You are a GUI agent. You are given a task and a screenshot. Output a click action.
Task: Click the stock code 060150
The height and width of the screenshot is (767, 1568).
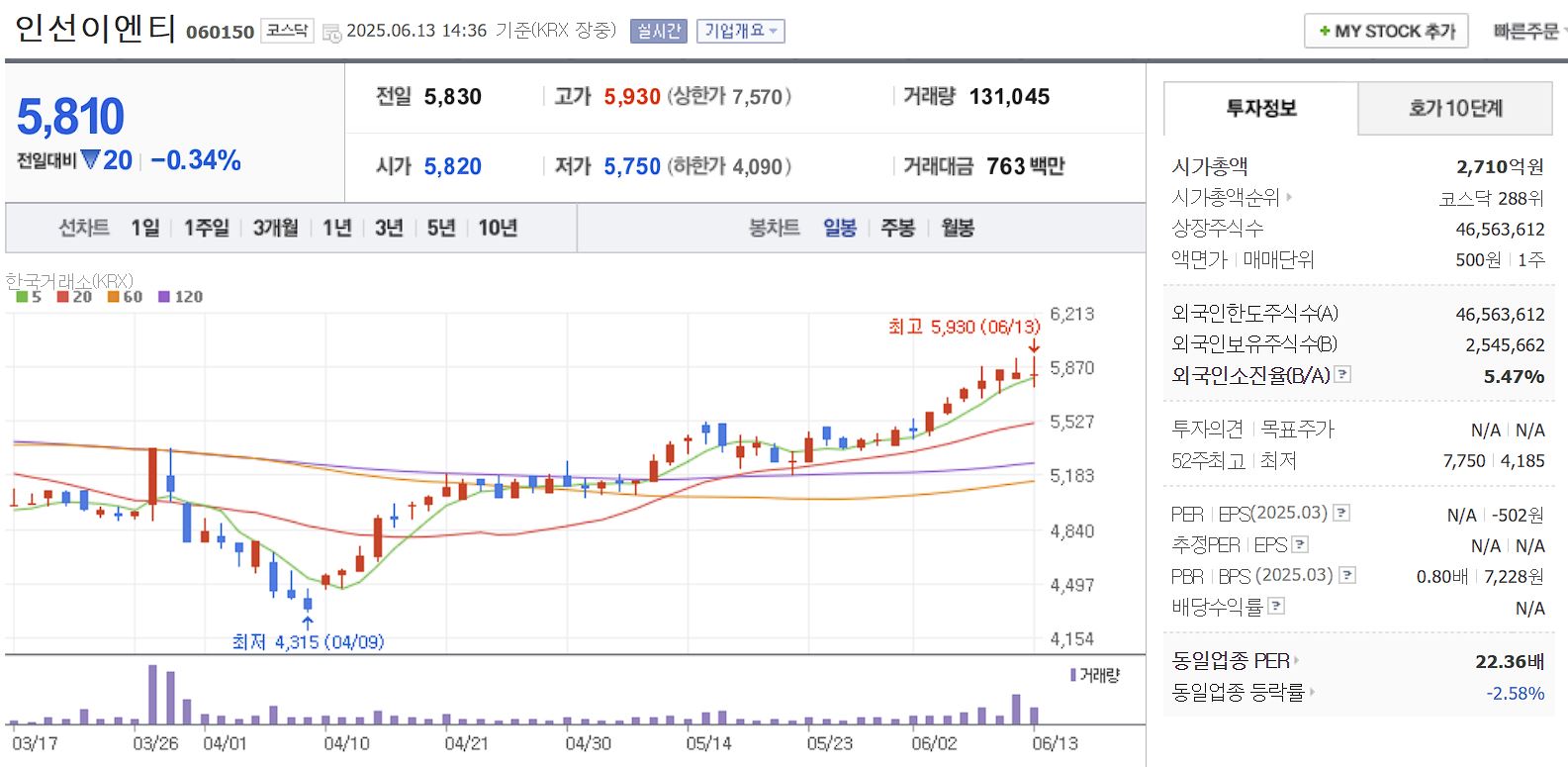[x=221, y=32]
